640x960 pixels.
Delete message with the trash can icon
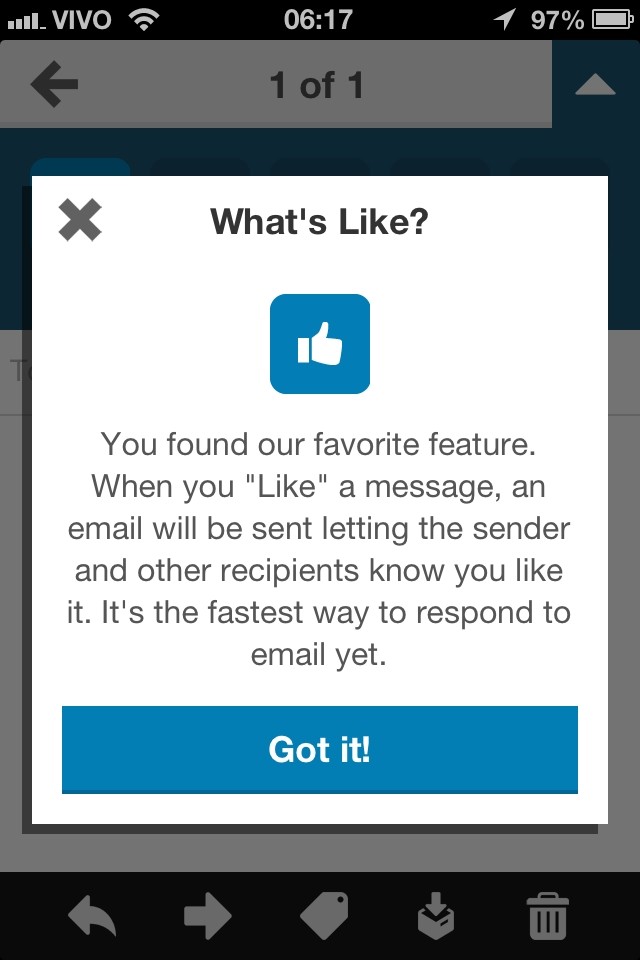(548, 916)
